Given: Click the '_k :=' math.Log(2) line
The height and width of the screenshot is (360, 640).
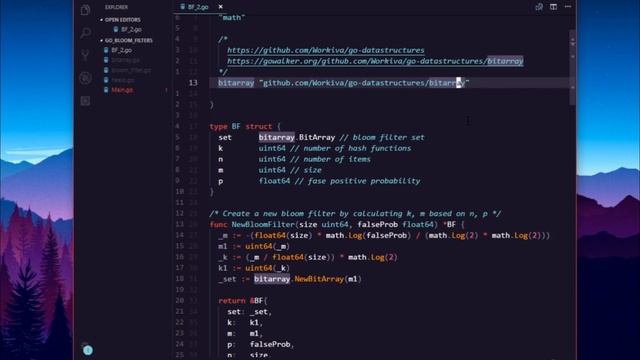Looking at the screenshot, I should point(308,257).
